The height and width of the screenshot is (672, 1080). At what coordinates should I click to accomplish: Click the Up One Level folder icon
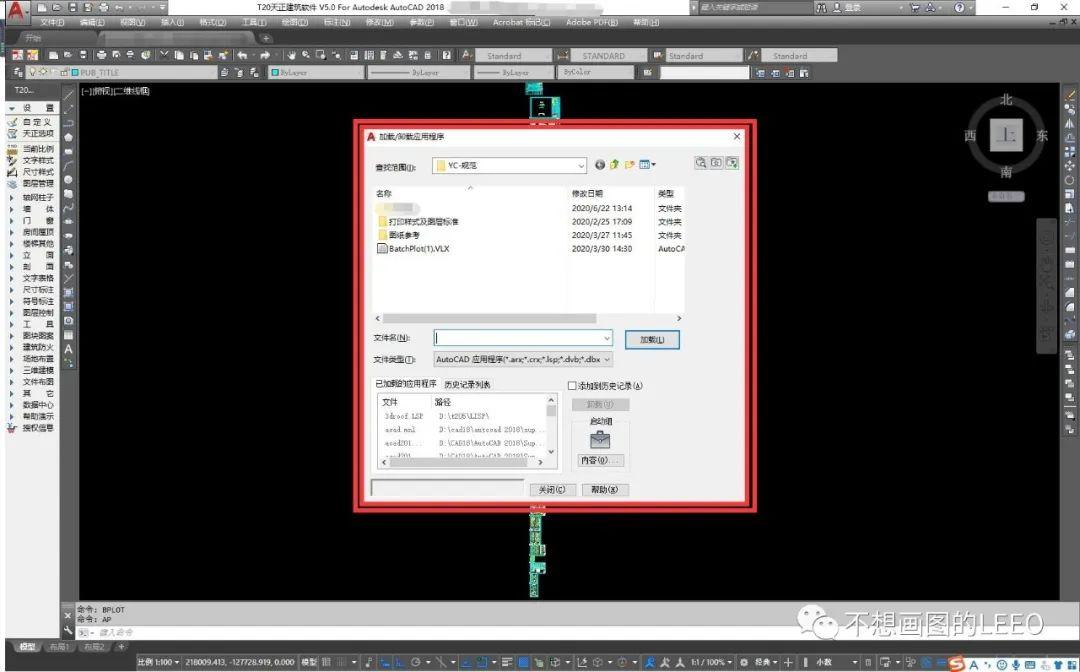pyautogui.click(x=614, y=165)
